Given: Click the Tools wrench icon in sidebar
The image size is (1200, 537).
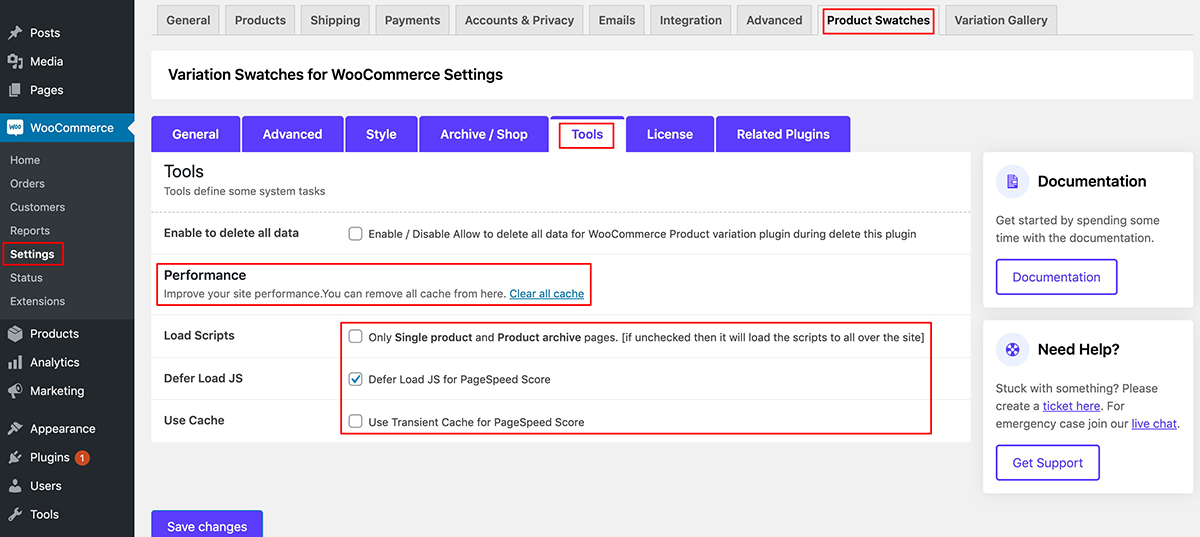Looking at the screenshot, I should 15,515.
